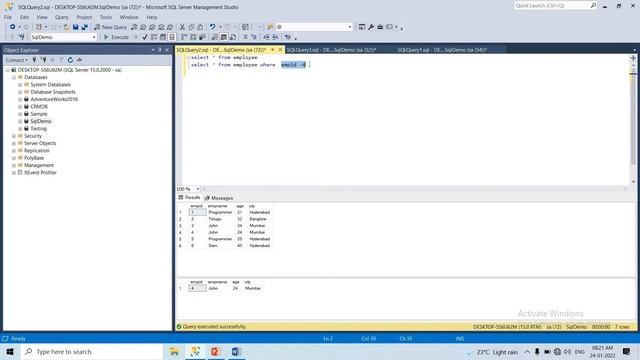Expand the AdventureWorks2016 database node

point(20,99)
